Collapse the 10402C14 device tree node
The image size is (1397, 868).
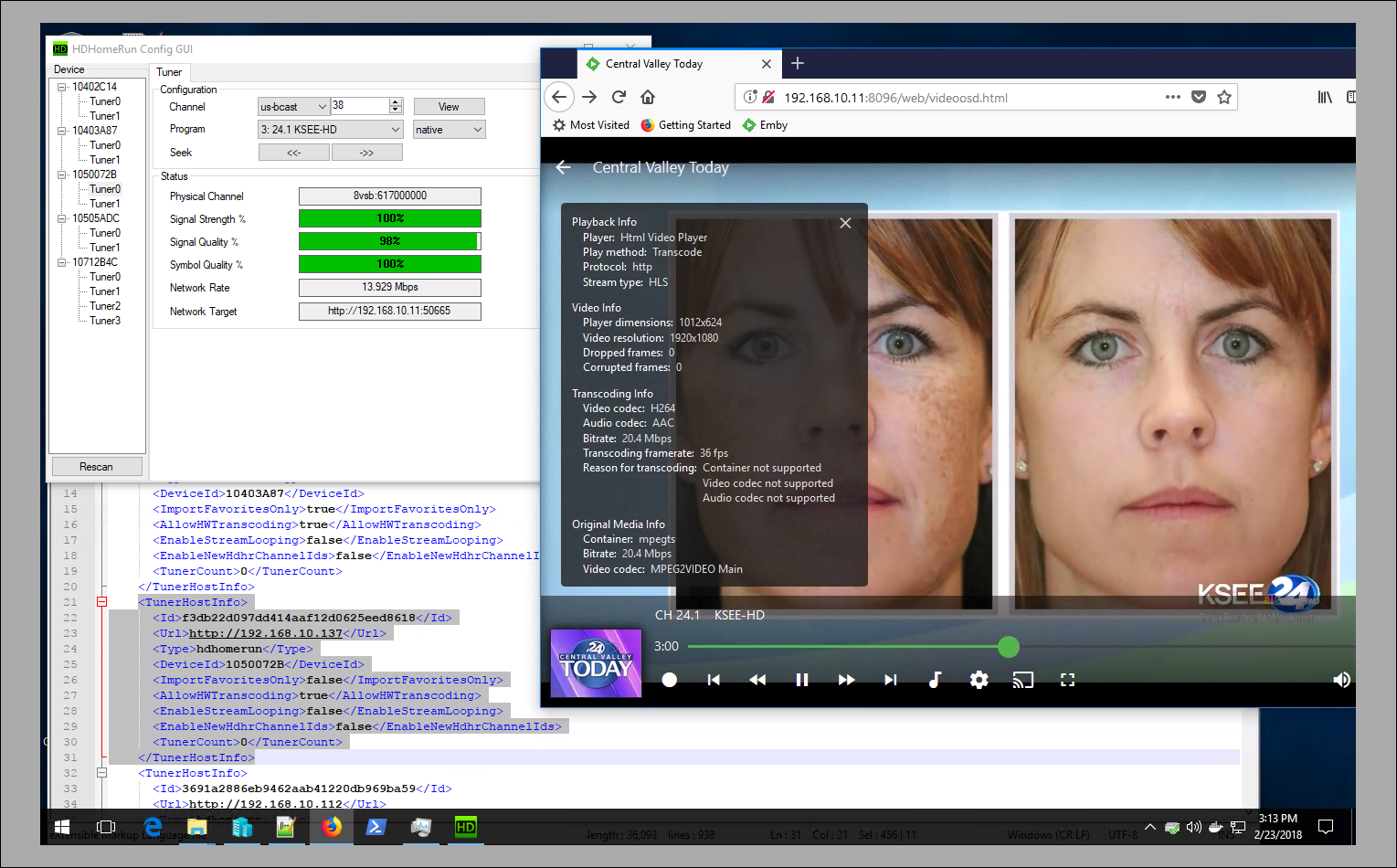pyautogui.click(x=62, y=87)
